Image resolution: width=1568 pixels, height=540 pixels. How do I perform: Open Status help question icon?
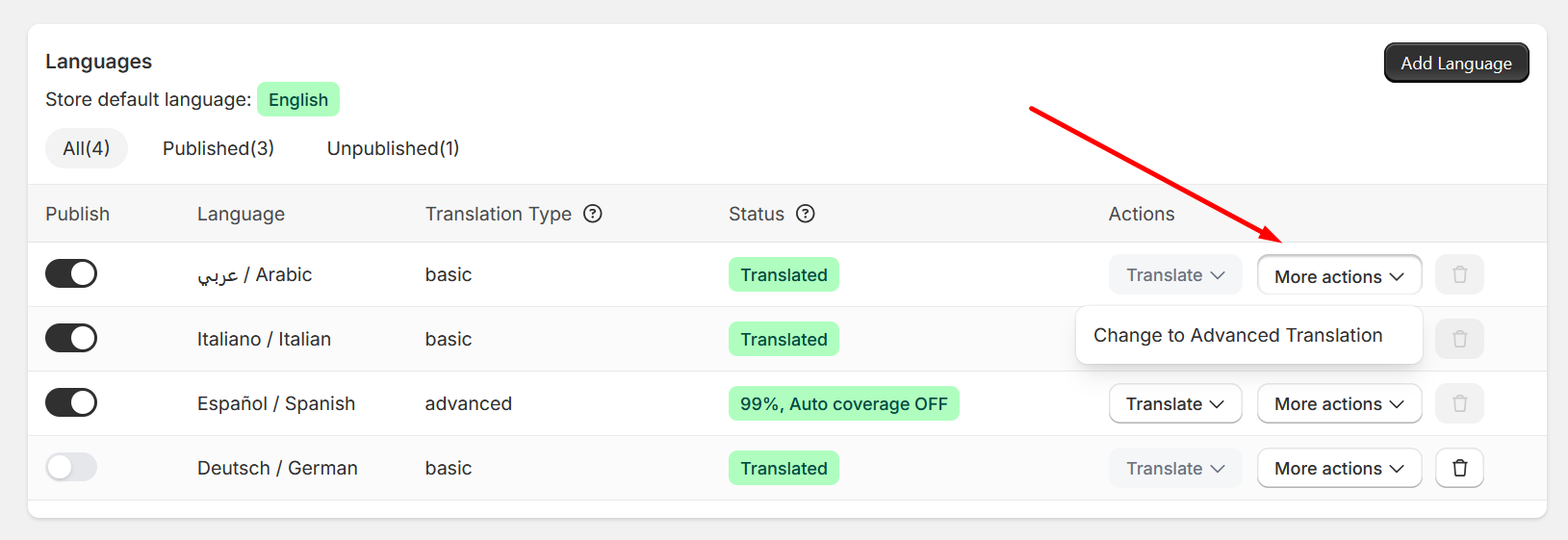point(806,214)
